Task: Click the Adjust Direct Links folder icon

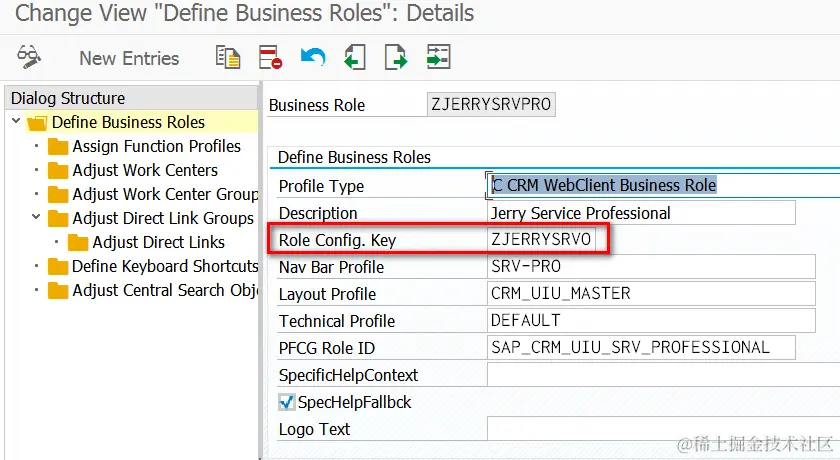Action: pos(78,243)
